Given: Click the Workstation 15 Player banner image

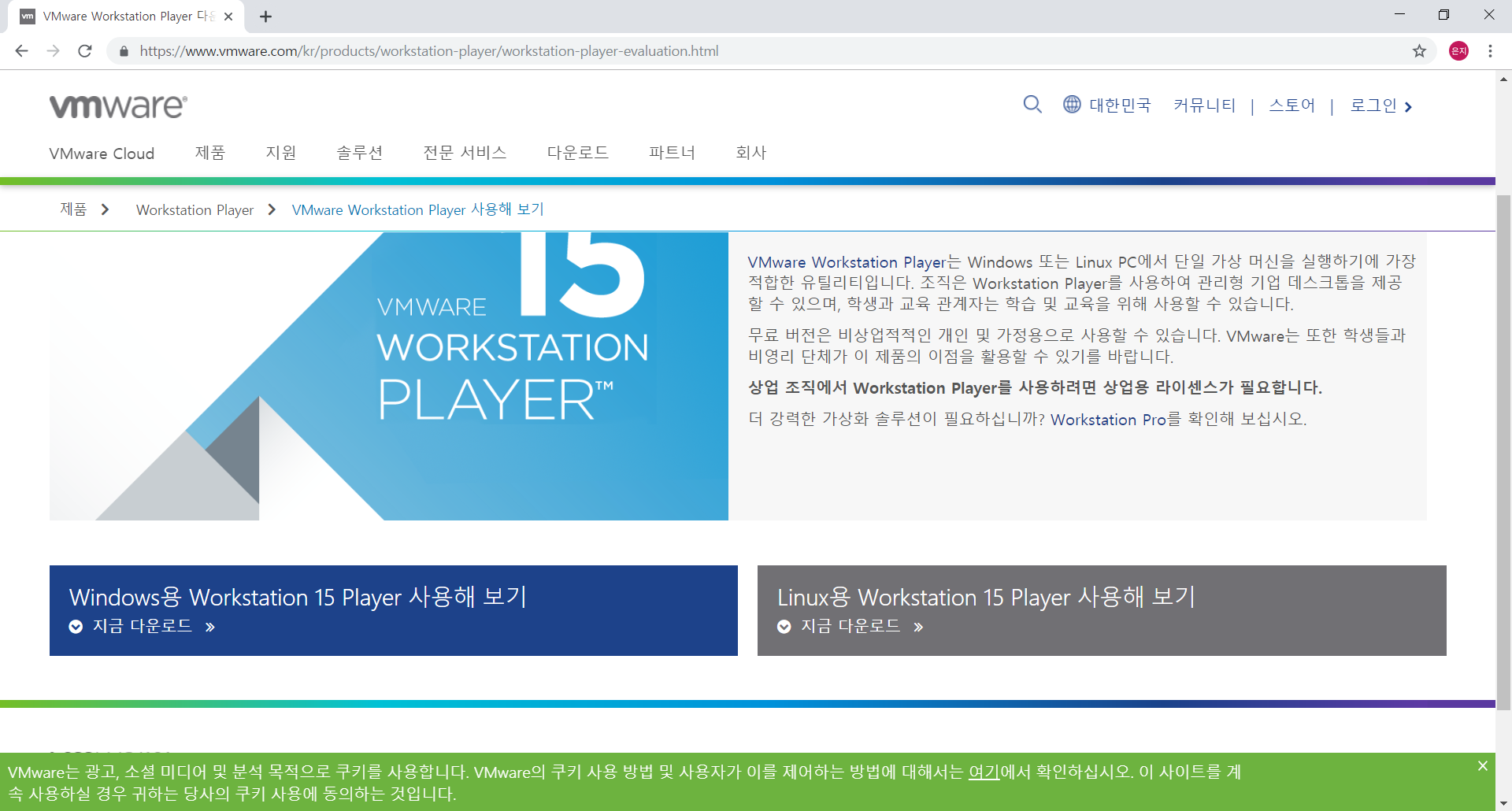Looking at the screenshot, I should (389, 376).
